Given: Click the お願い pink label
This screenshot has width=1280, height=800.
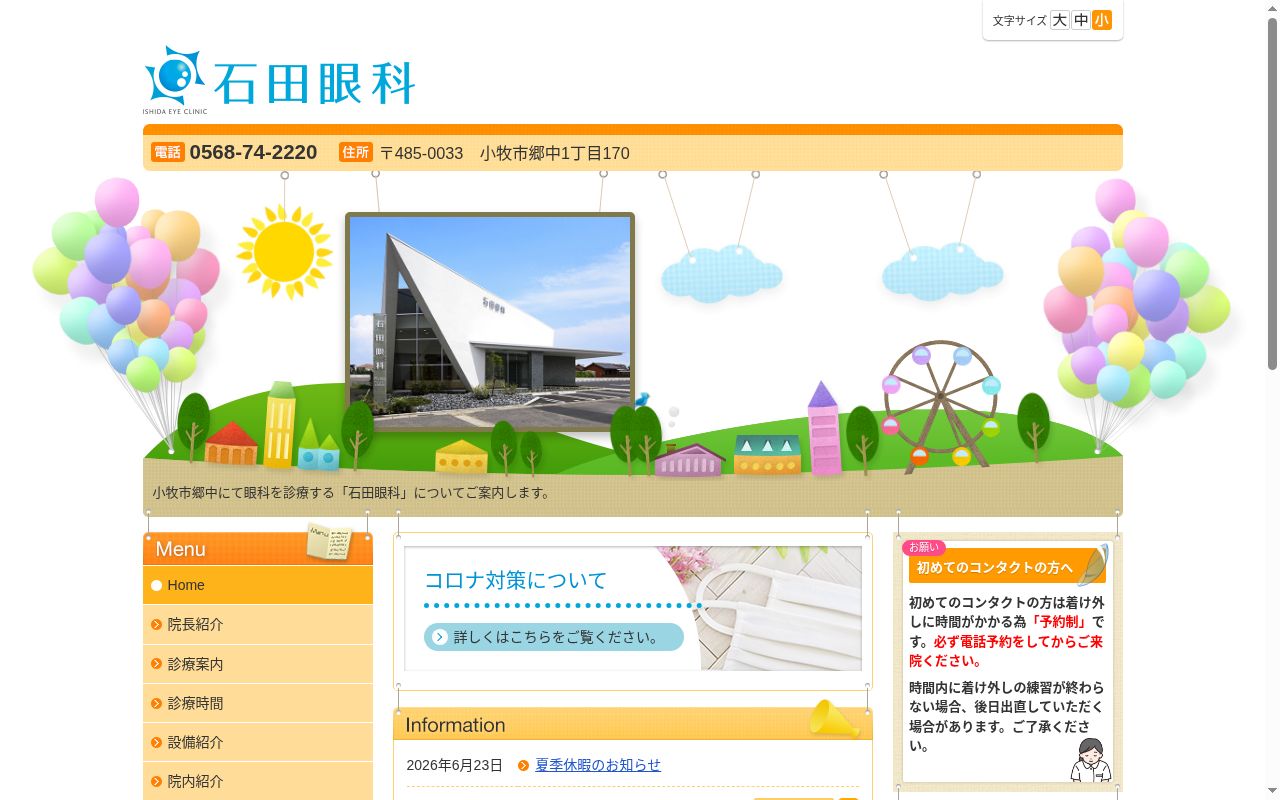Looking at the screenshot, I should point(924,547).
